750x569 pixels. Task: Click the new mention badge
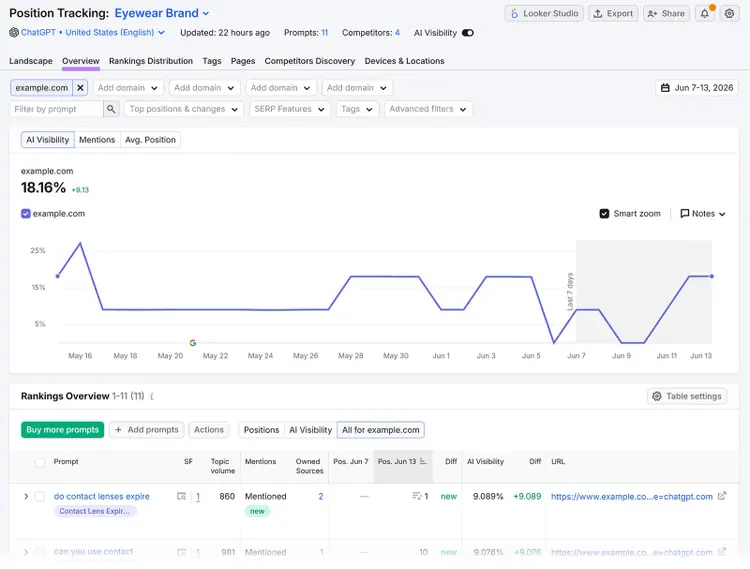(x=257, y=512)
